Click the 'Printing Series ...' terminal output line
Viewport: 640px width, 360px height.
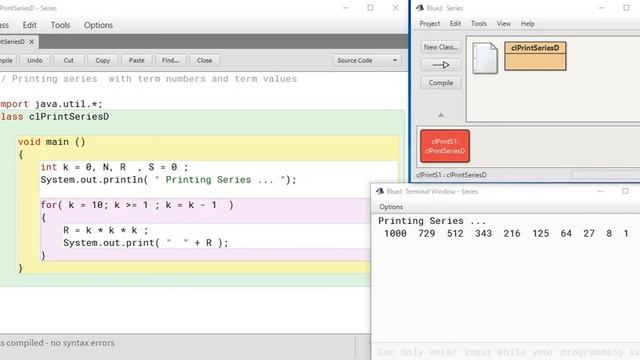click(x=432, y=221)
